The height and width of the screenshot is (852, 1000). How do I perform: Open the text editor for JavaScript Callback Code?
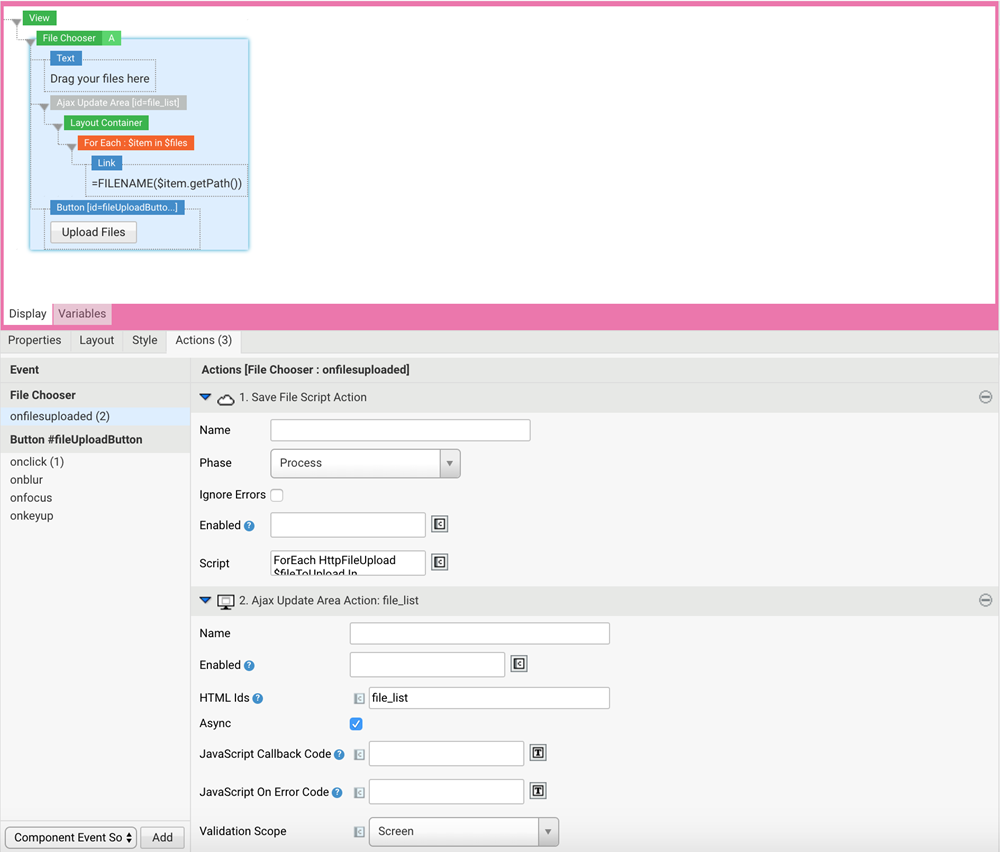click(x=537, y=753)
